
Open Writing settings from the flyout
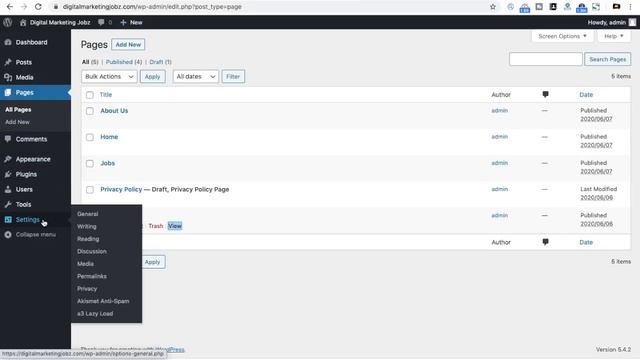click(x=87, y=226)
